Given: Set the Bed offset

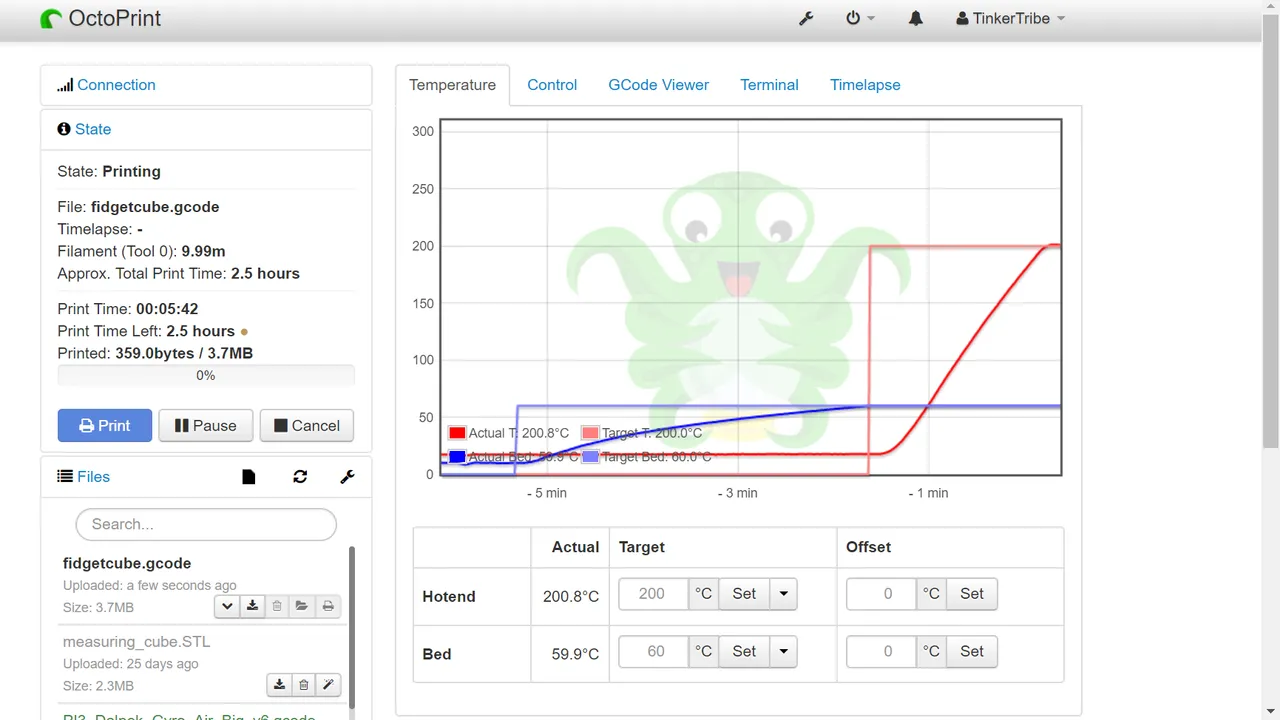Looking at the screenshot, I should [972, 651].
